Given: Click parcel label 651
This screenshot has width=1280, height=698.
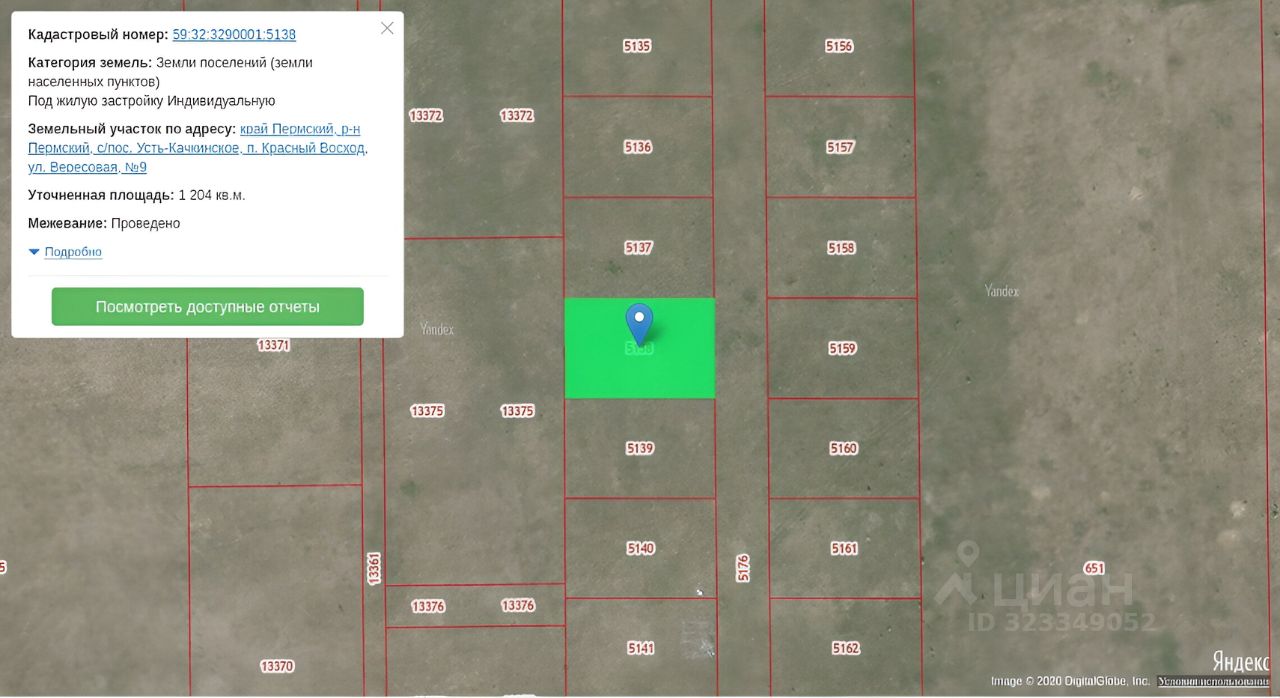Looking at the screenshot, I should pyautogui.click(x=1094, y=568).
